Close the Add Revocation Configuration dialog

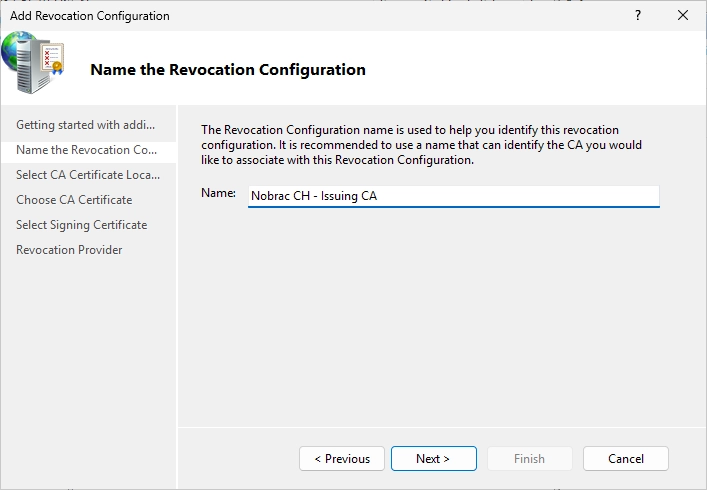[x=683, y=15]
